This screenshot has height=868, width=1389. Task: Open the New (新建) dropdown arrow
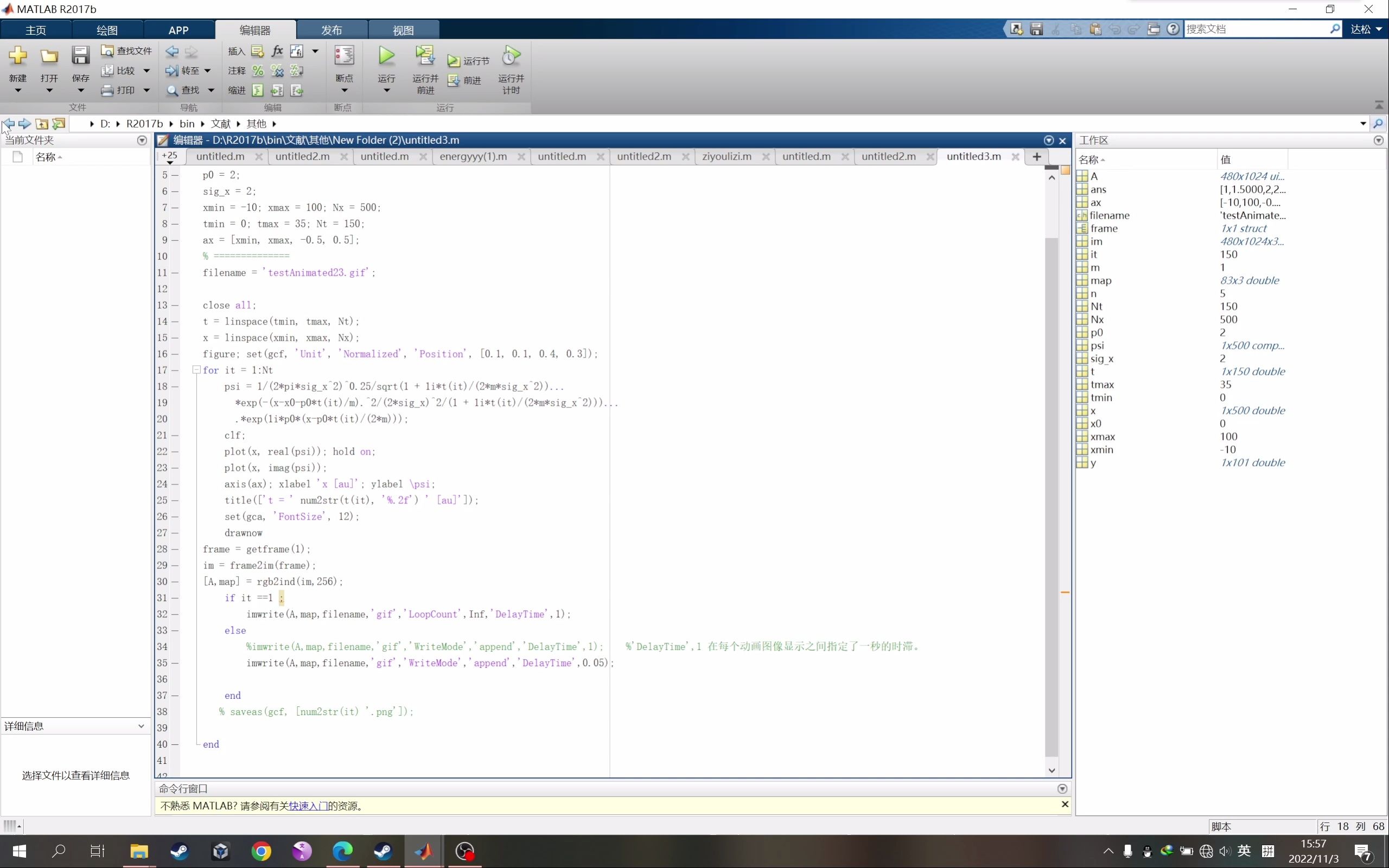(18, 91)
